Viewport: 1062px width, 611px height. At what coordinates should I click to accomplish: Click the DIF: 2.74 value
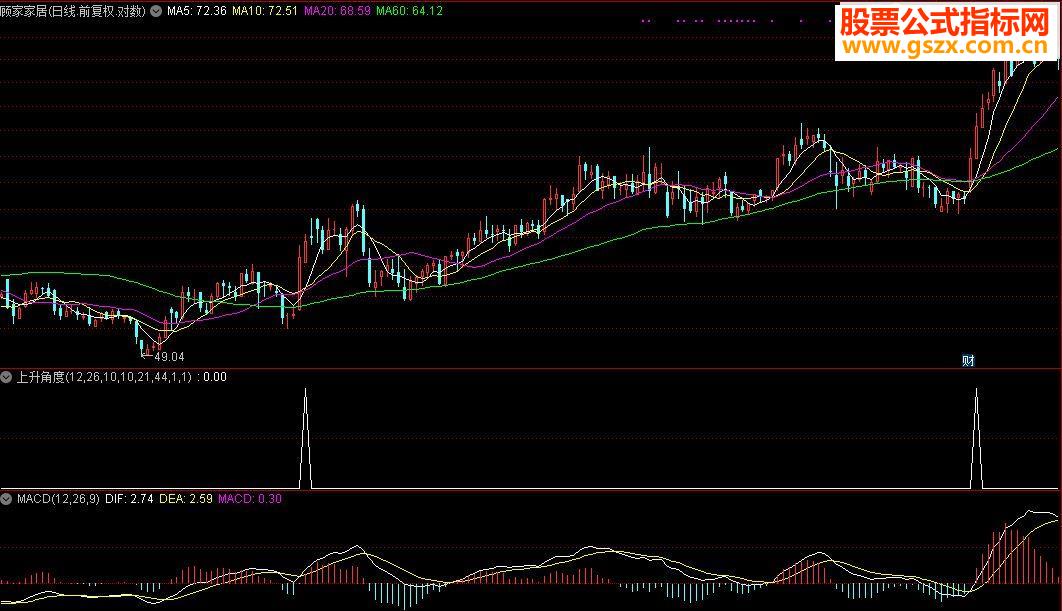click(129, 499)
